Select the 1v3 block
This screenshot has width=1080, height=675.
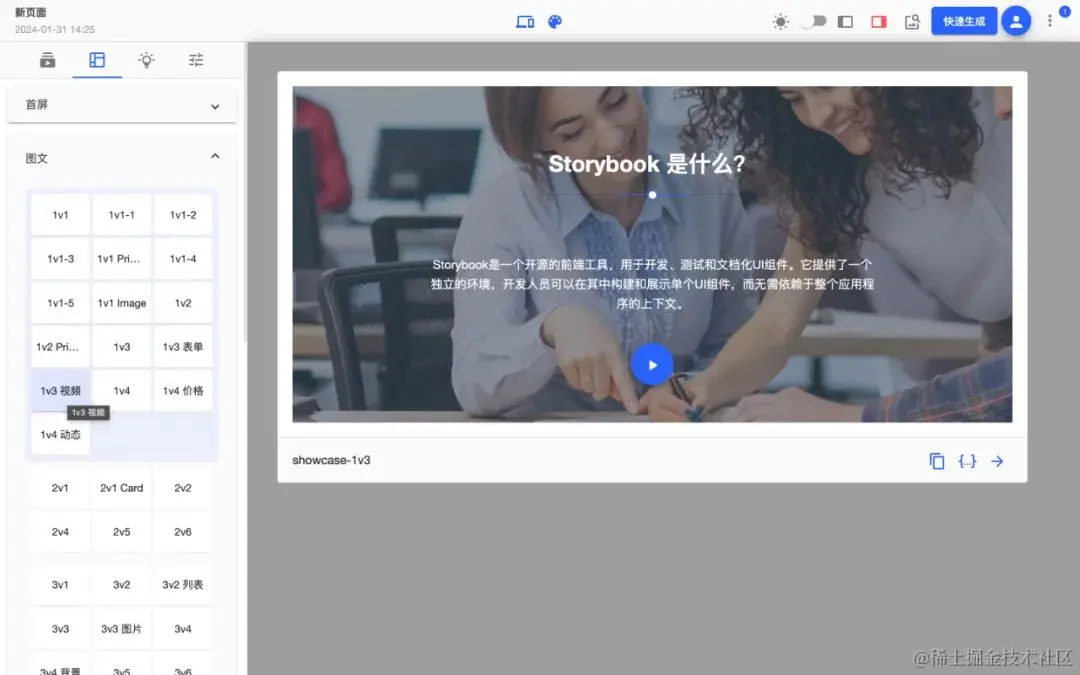point(122,347)
